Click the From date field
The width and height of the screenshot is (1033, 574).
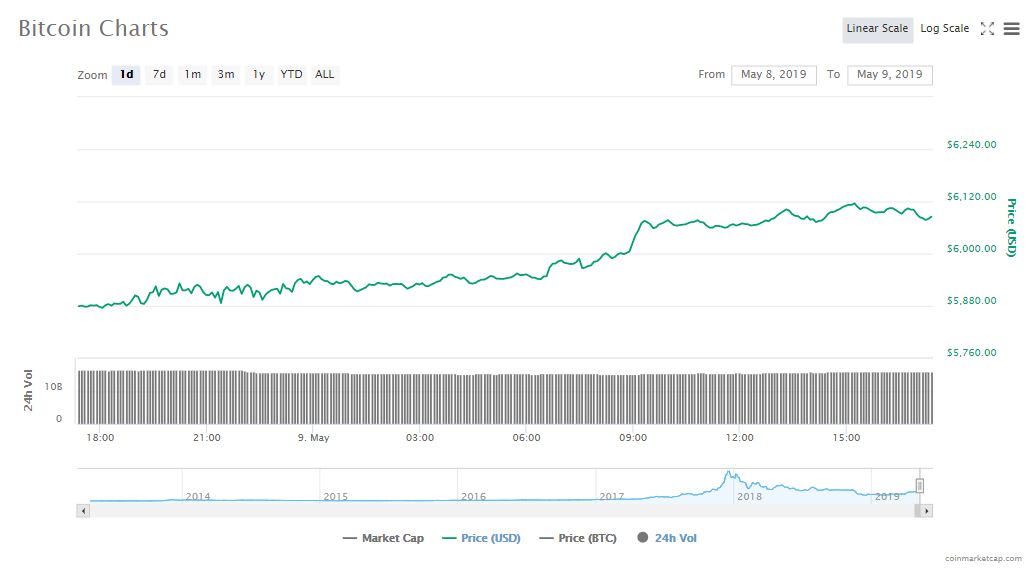pyautogui.click(x=774, y=75)
